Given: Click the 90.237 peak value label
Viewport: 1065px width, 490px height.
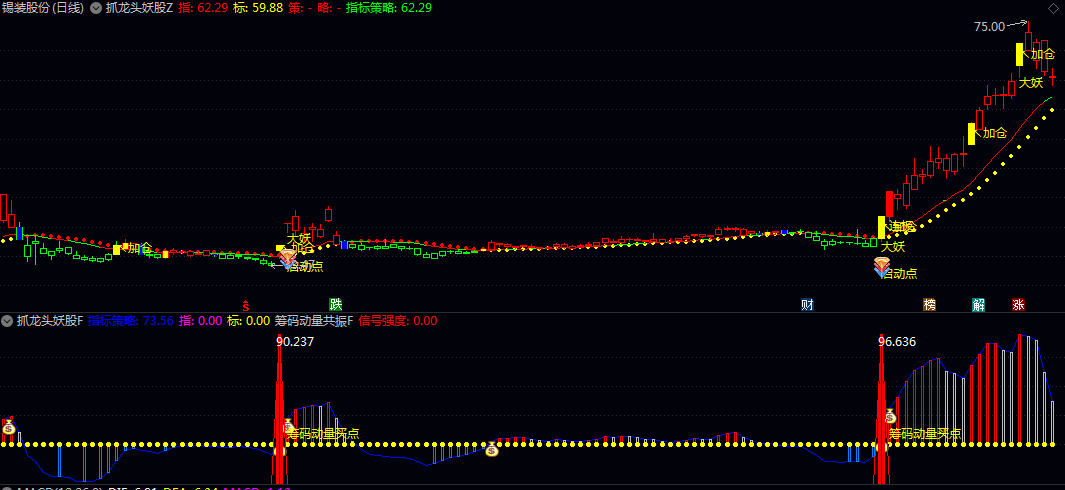Looking at the screenshot, I should click(295, 342).
